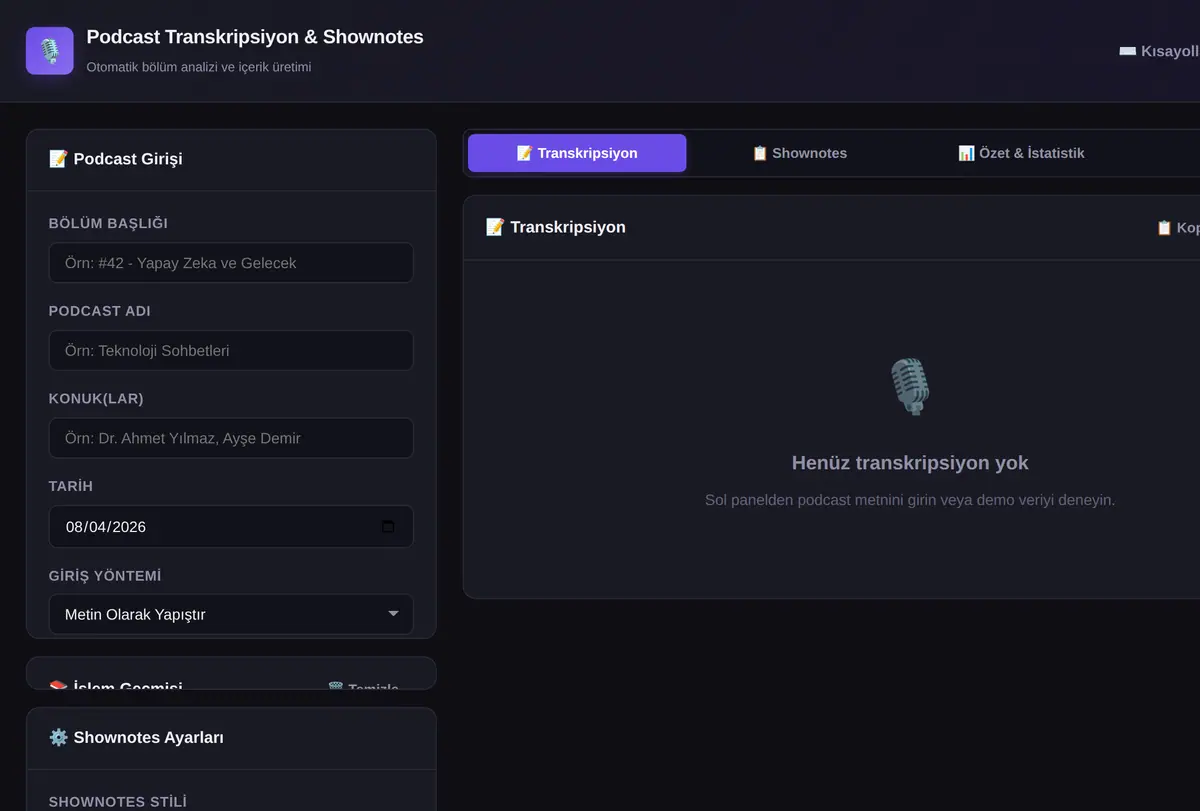Open the Özet & İstatistik tab
The image size is (1200, 811).
pyautogui.click(x=1021, y=153)
